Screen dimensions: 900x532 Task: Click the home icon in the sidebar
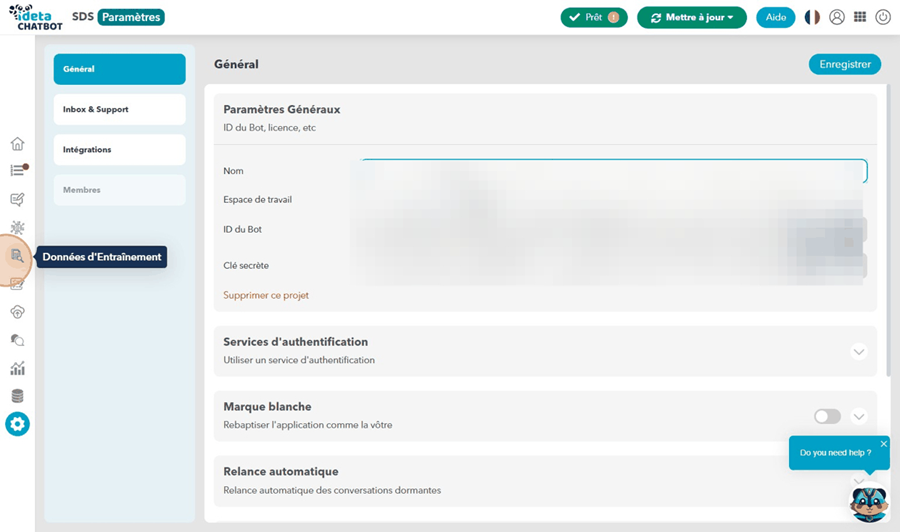point(17,144)
